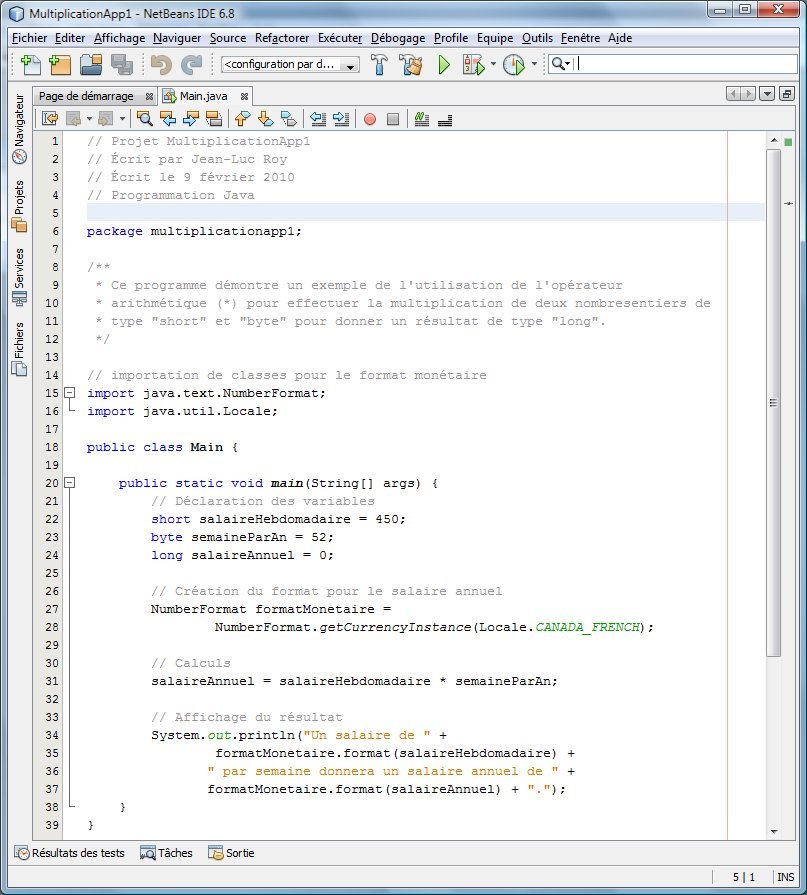Close the Page de démarrage tab
The height and width of the screenshot is (895, 807).
pos(149,96)
